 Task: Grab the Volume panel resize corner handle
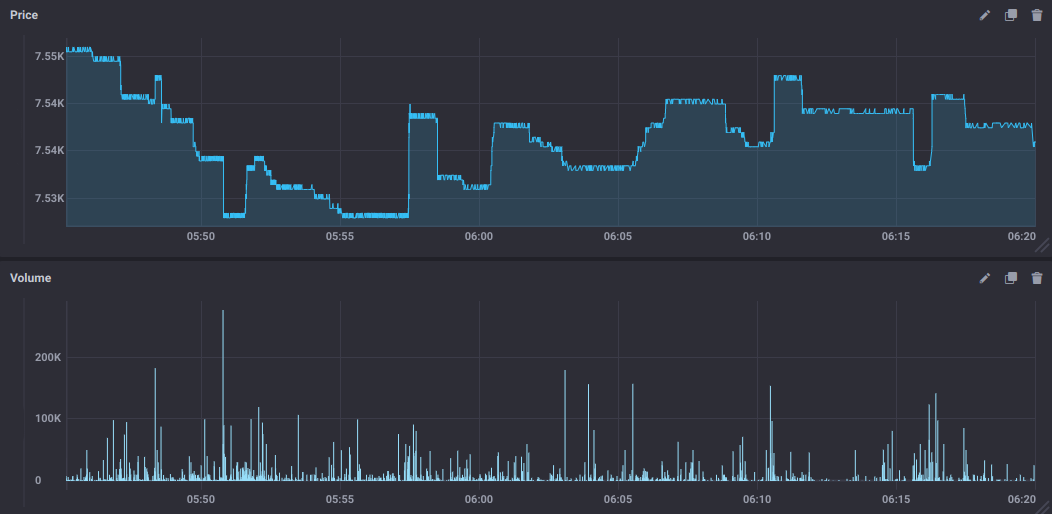1045,508
